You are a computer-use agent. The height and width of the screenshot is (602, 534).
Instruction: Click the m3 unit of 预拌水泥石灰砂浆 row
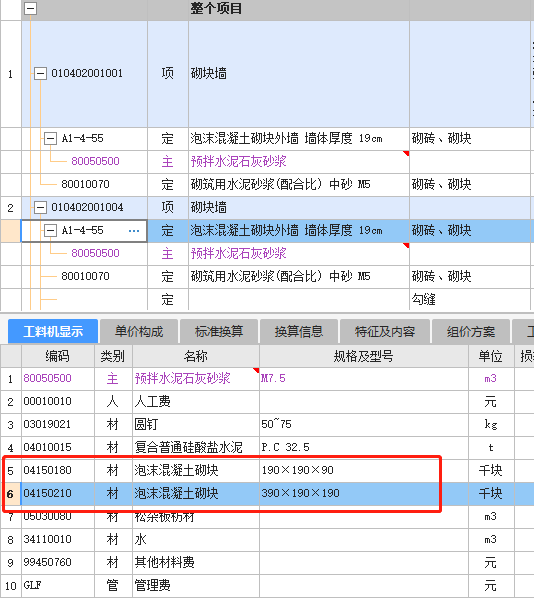[491, 379]
